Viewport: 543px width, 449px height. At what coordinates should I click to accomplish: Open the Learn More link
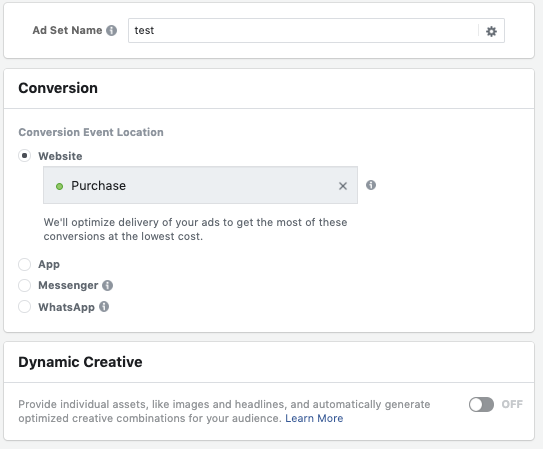(x=314, y=418)
